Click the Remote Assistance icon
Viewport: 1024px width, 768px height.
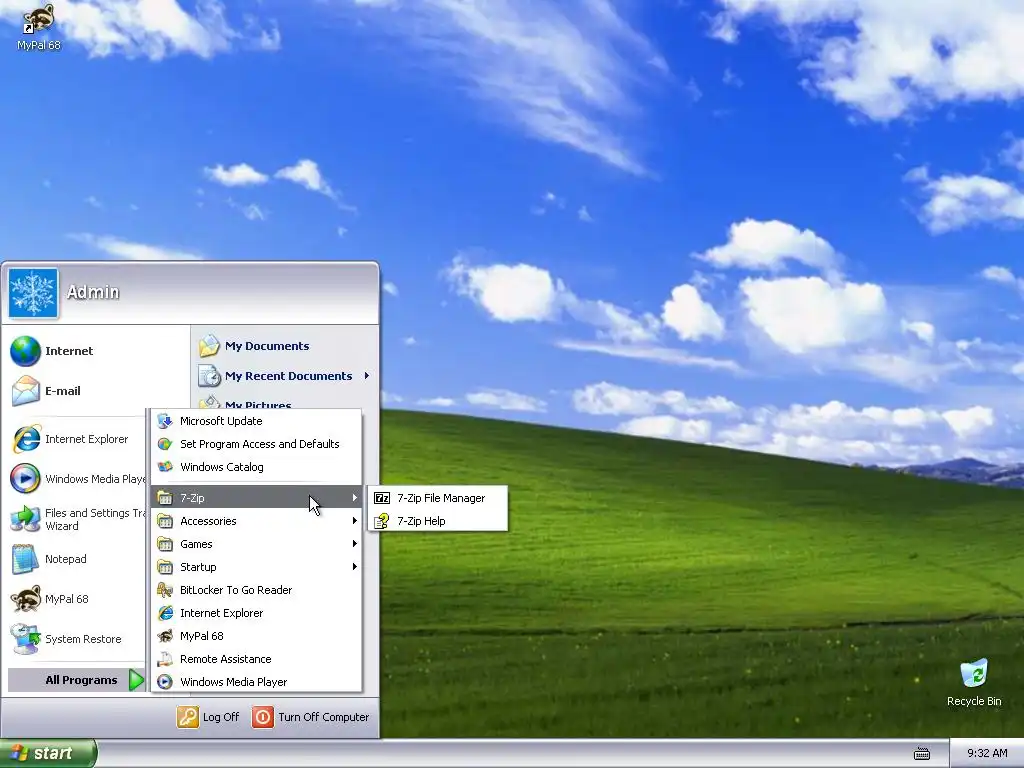tap(165, 659)
